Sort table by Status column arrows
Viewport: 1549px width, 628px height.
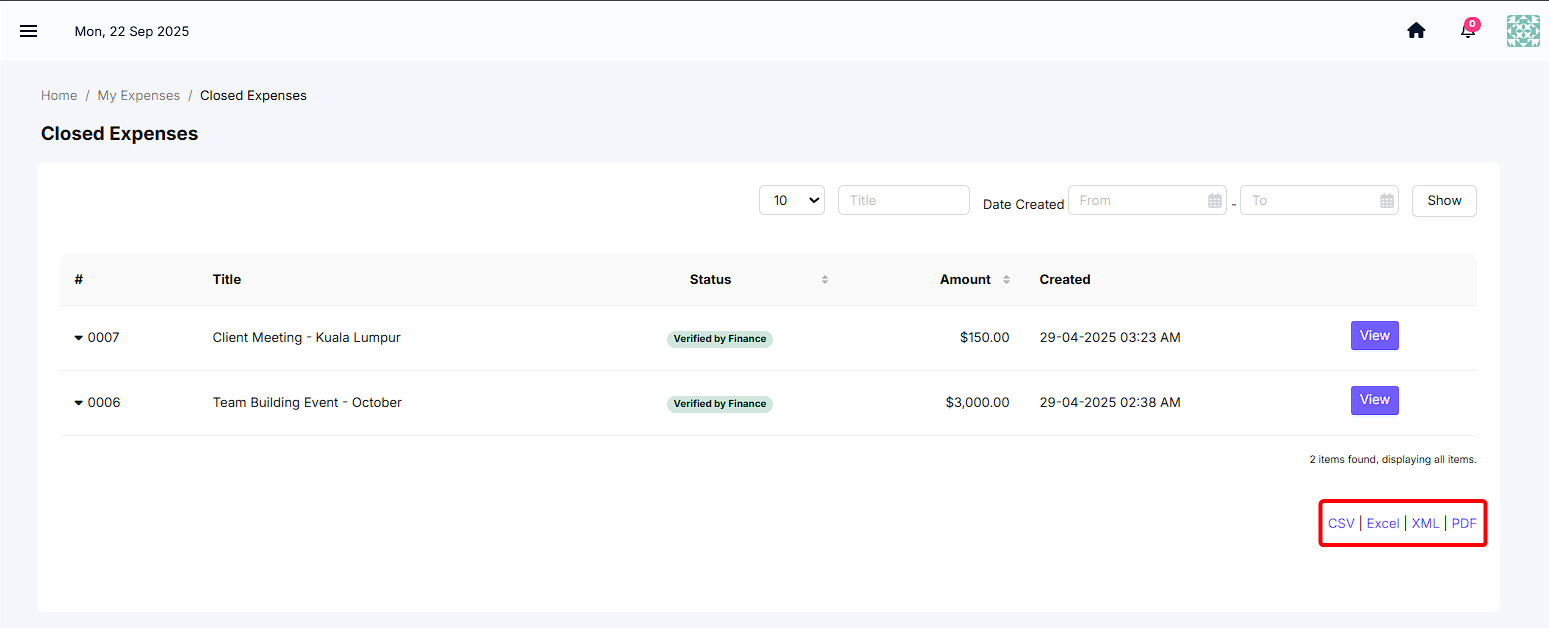tap(825, 280)
